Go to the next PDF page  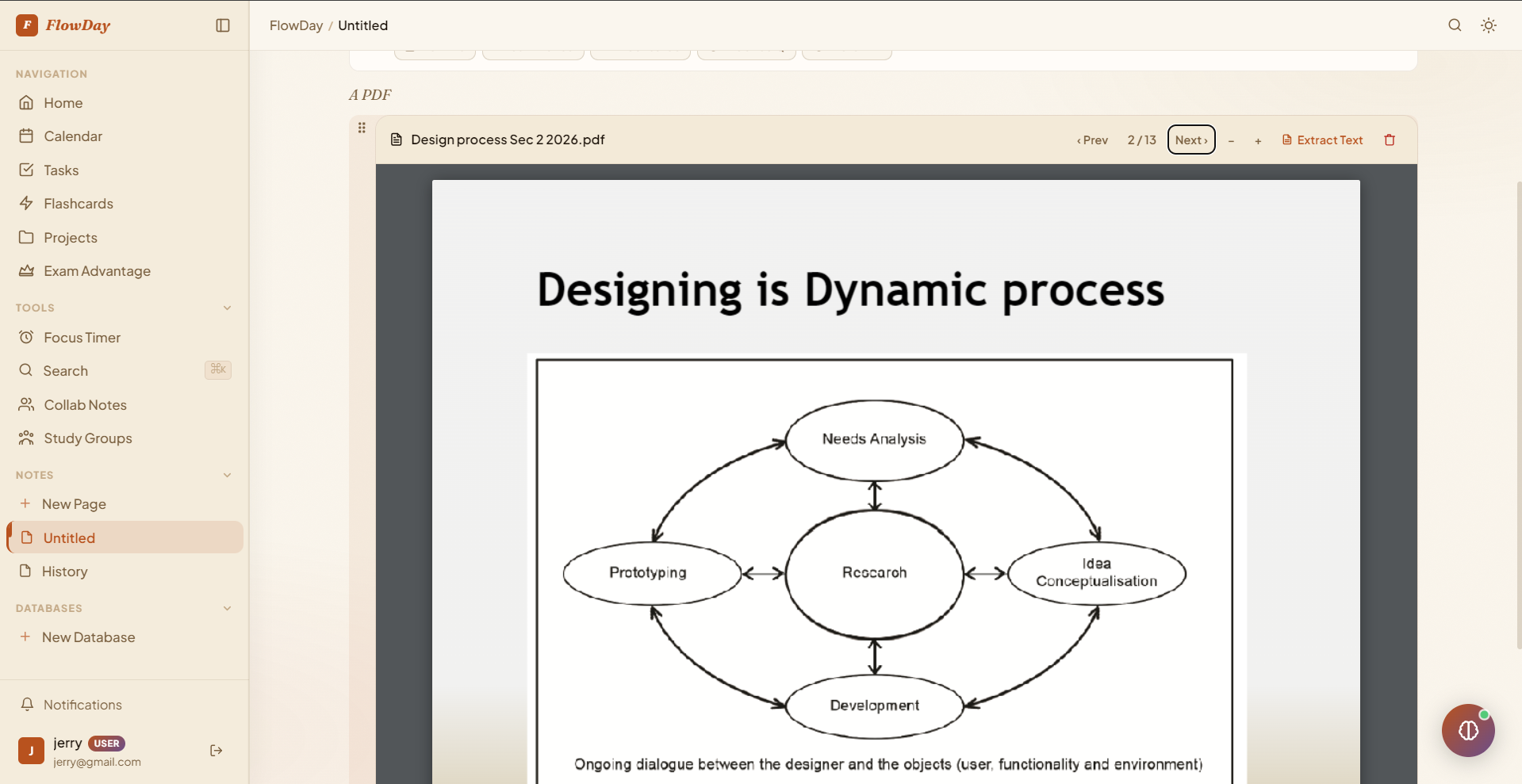pyautogui.click(x=1191, y=140)
